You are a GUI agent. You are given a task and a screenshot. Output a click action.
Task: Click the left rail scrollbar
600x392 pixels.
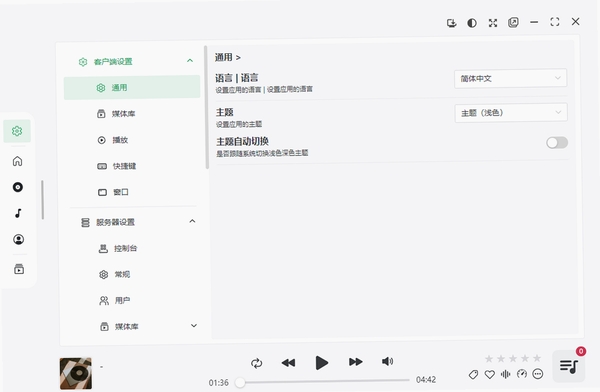point(42,200)
